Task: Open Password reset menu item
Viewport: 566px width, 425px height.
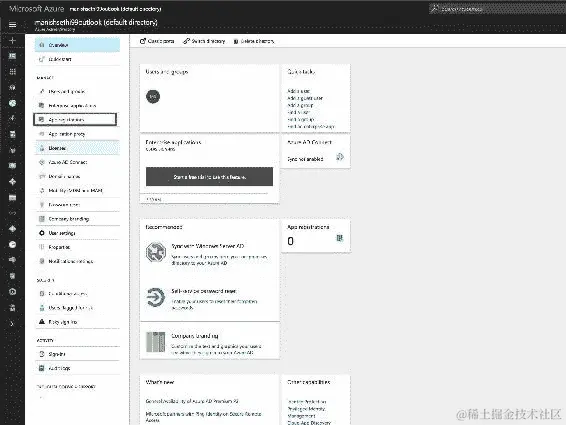Action: pyautogui.click(x=77, y=205)
